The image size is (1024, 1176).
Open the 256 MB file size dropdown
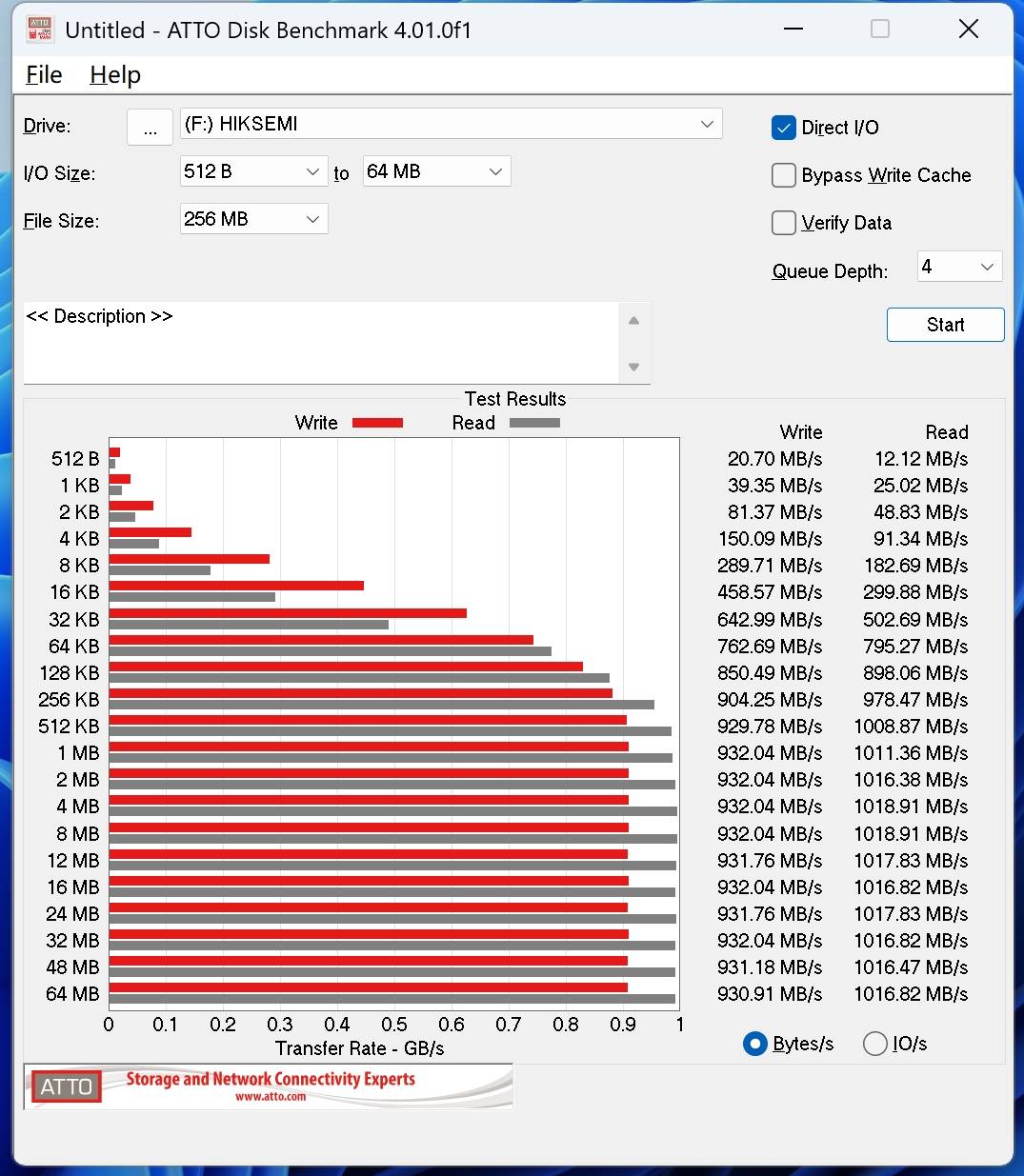coord(253,219)
